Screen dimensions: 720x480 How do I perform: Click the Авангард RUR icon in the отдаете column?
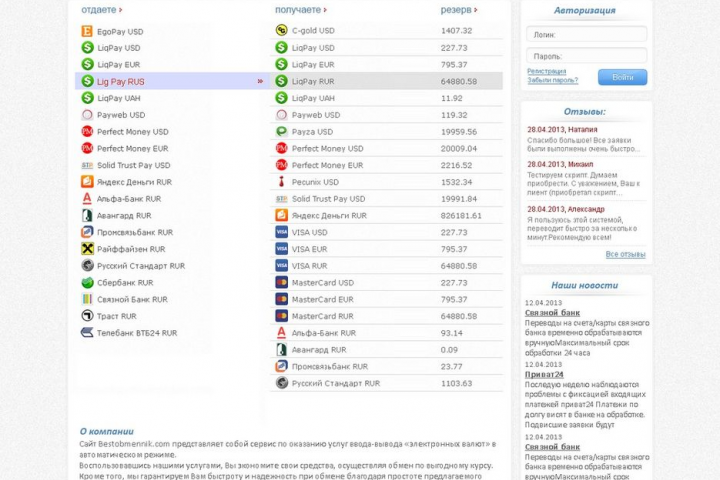(87, 215)
